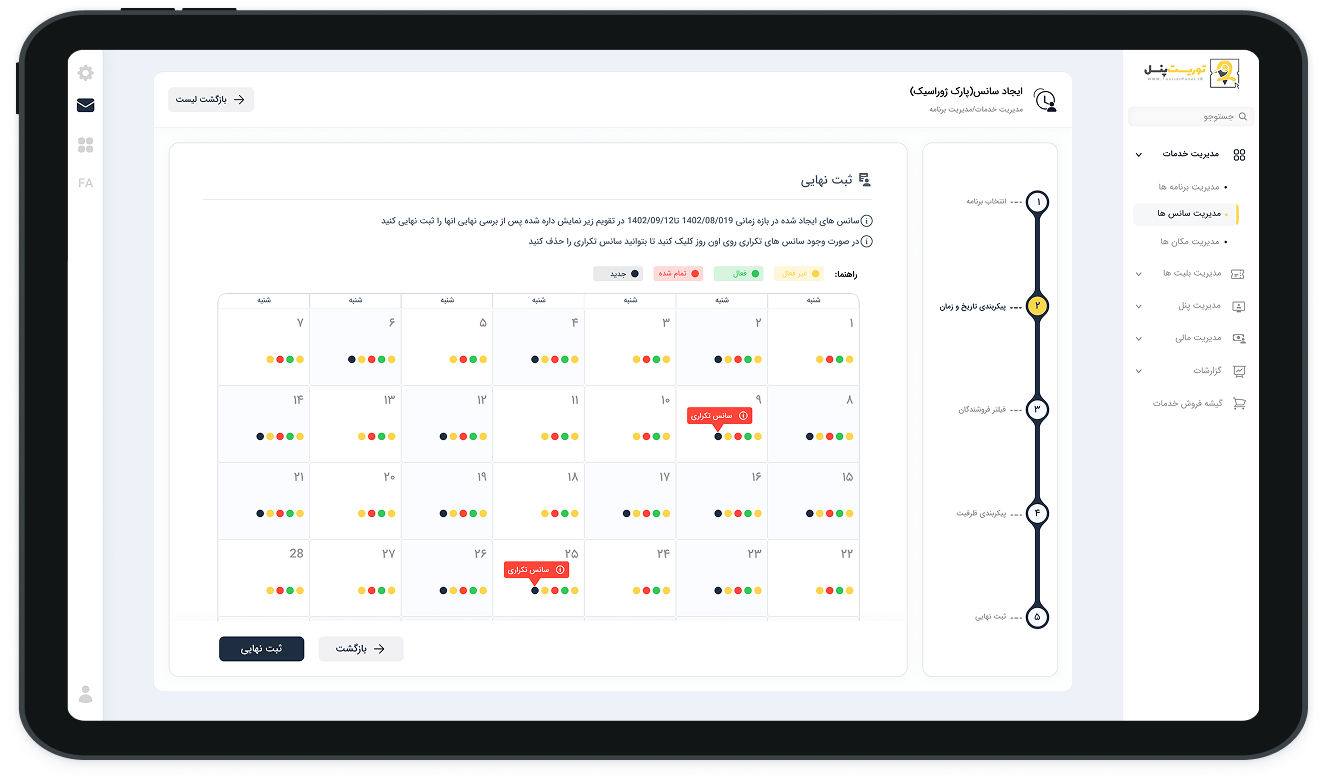Go to step 3 فیلتر فروشندگان

click(1037, 410)
